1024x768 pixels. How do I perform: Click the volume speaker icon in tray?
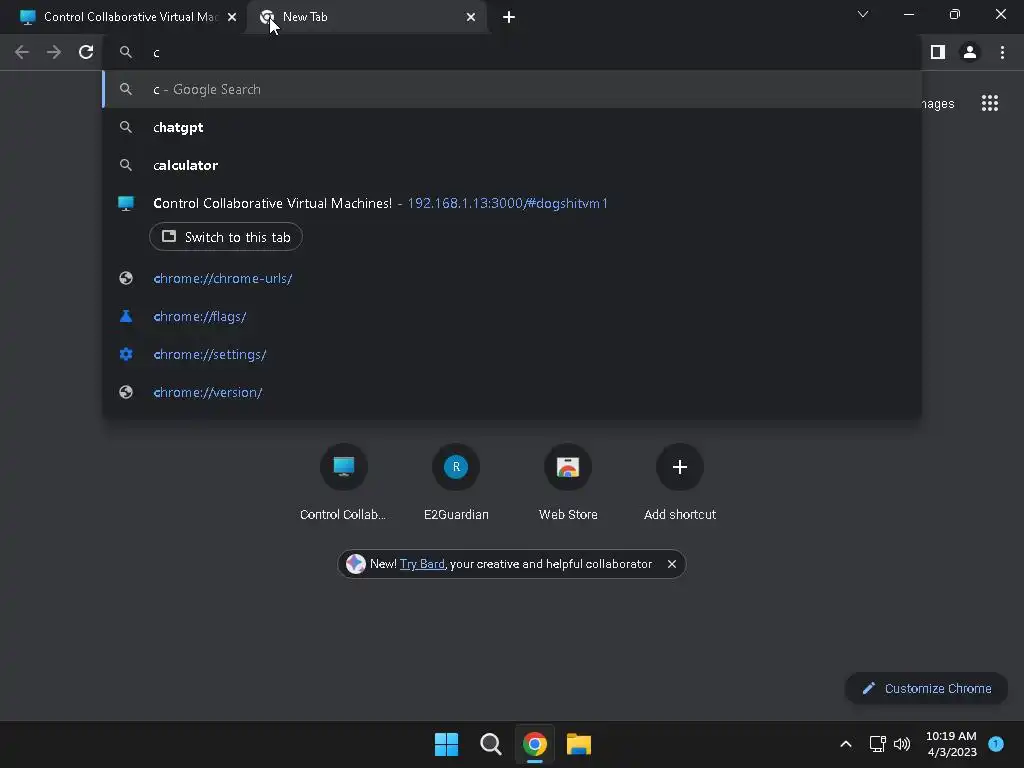902,744
